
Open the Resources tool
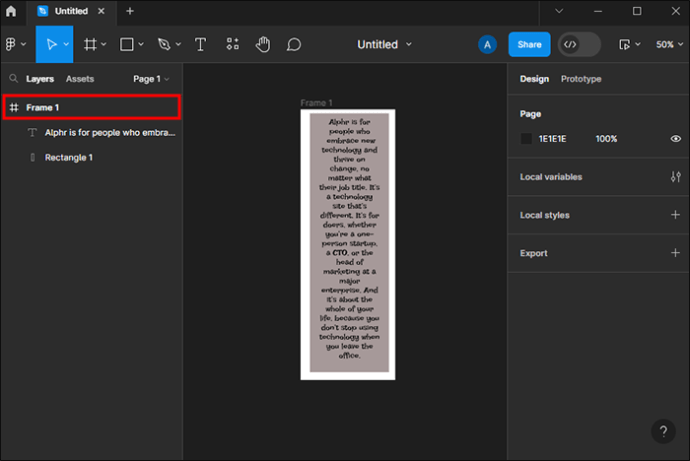pyautogui.click(x=232, y=45)
